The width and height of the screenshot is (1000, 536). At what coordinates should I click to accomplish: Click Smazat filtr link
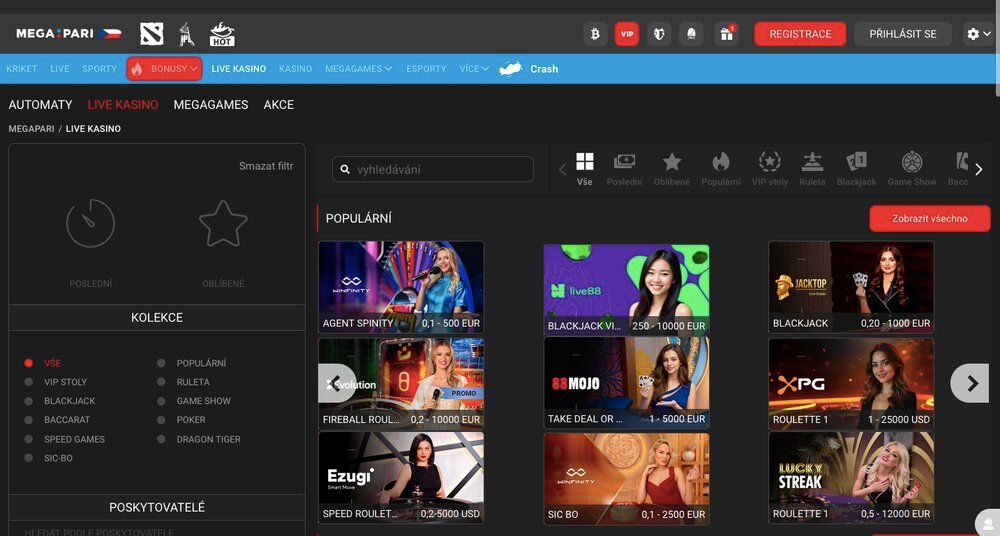pos(266,166)
